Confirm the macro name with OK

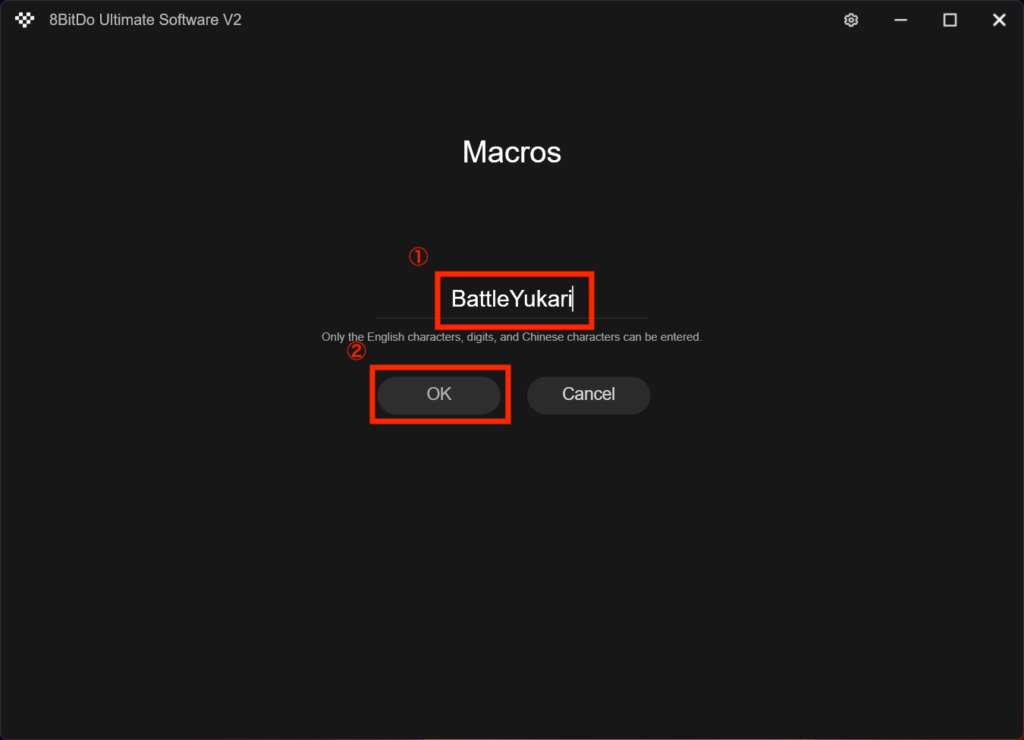(439, 395)
